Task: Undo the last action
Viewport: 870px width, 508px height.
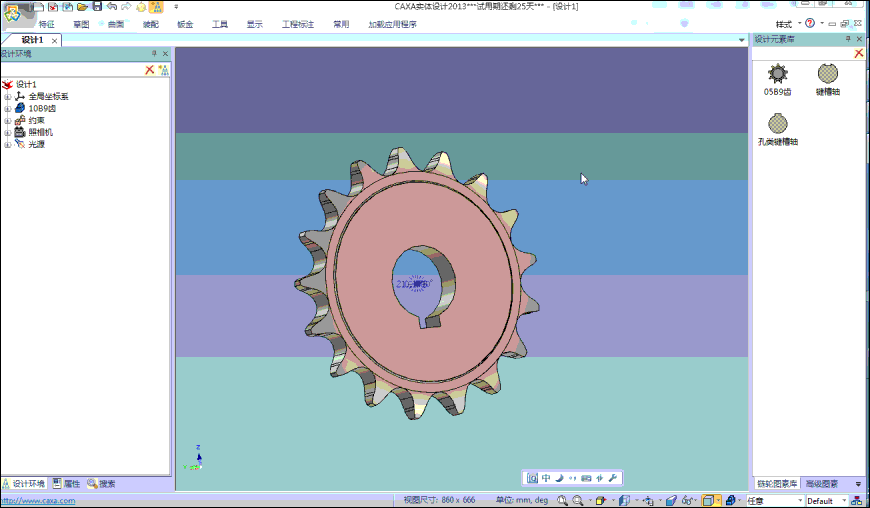Action: [112, 7]
